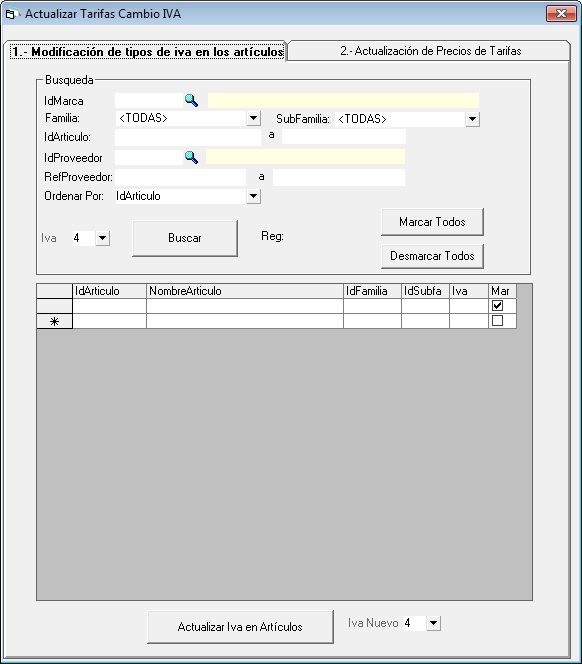This screenshot has width=582, height=664.
Task: Click the IdProveedor search magnifier icon
Action: (191, 158)
